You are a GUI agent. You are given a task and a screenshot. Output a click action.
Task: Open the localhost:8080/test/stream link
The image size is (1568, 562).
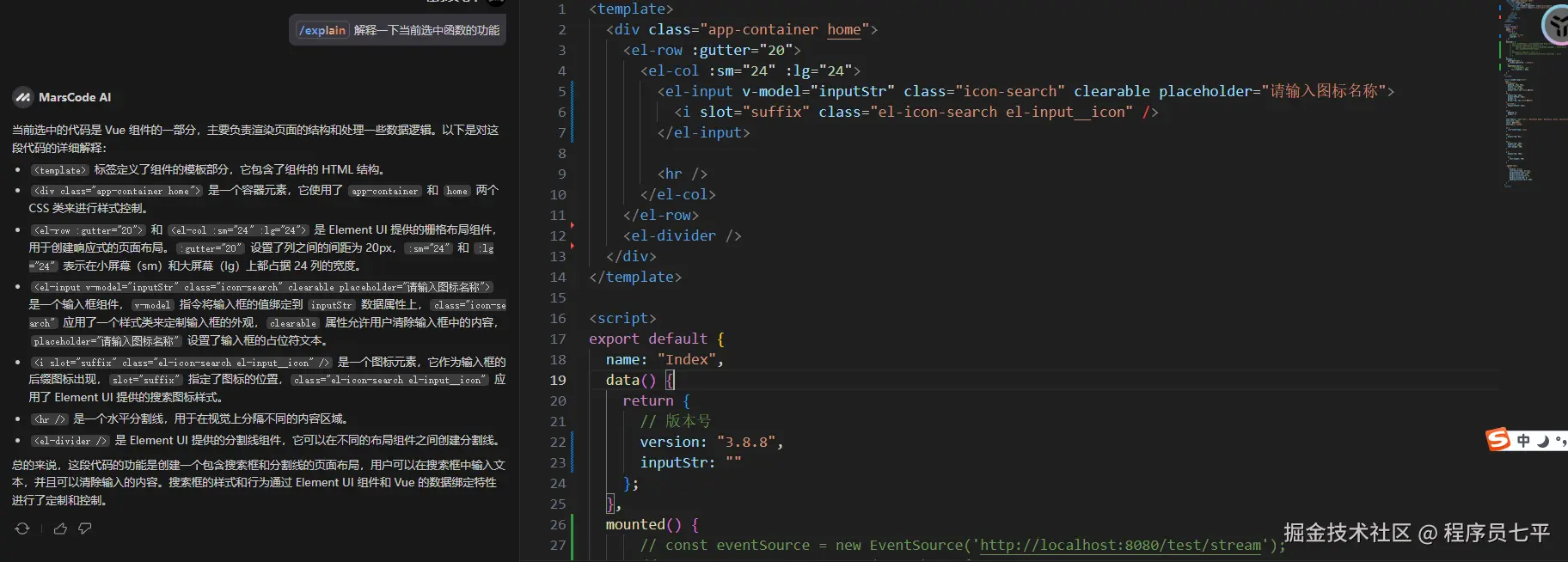coord(1120,545)
